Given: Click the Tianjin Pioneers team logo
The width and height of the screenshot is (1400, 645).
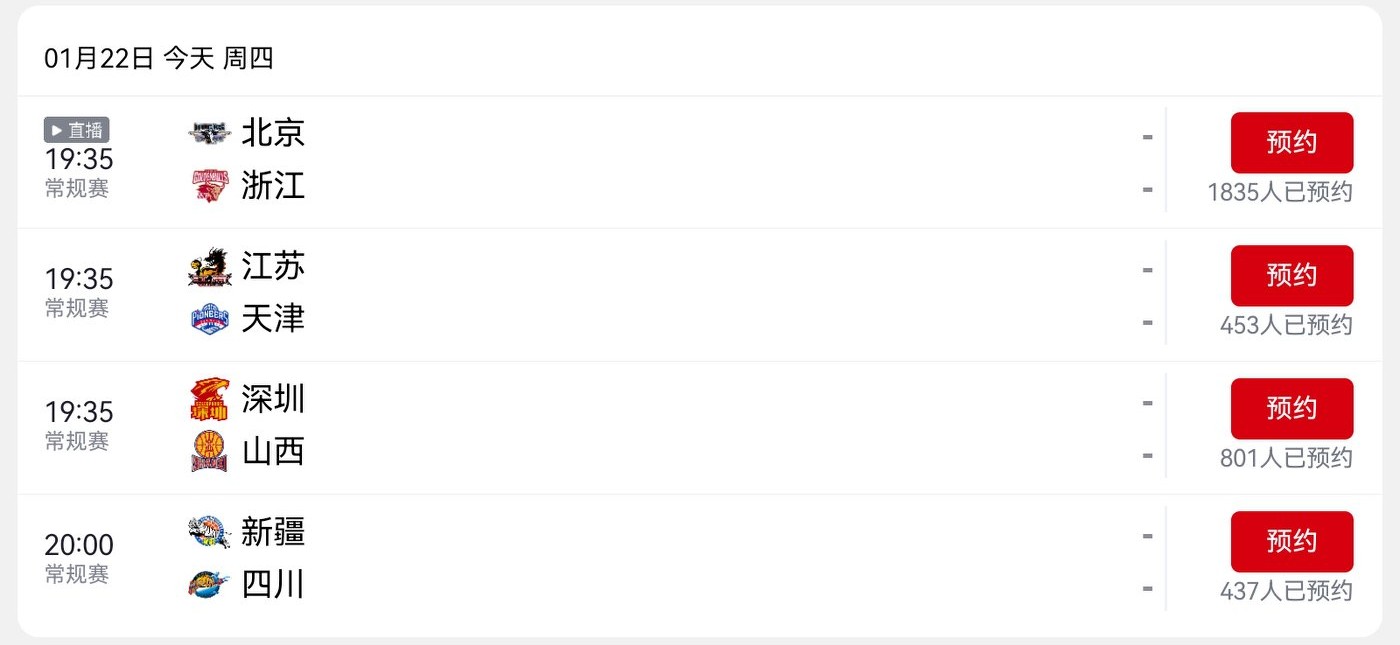Looking at the screenshot, I should point(210,319).
